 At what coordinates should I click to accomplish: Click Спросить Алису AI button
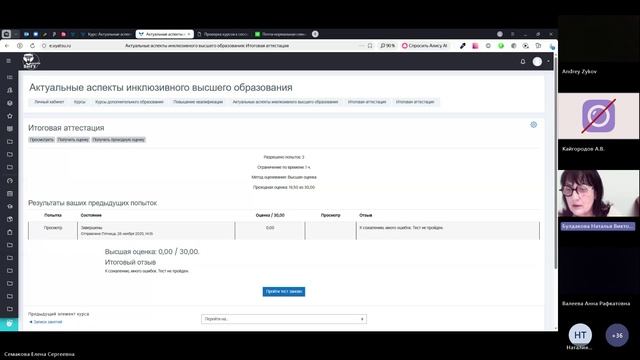(425, 46)
